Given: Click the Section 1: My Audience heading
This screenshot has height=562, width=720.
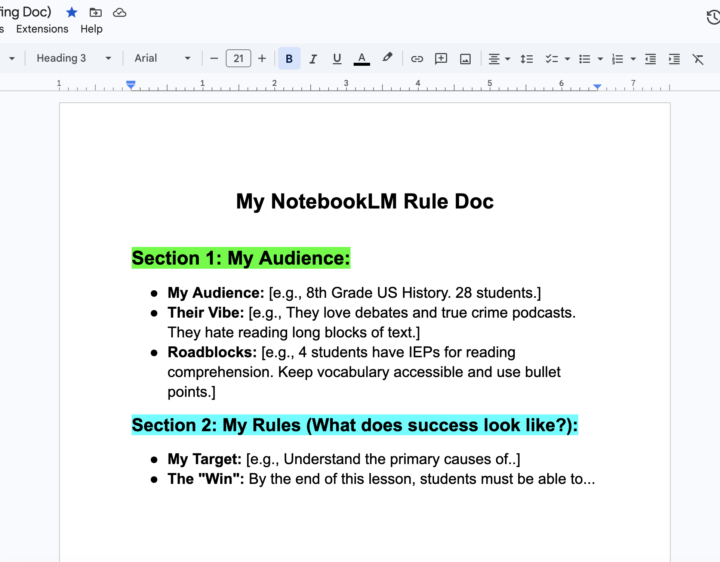Looking at the screenshot, I should [x=241, y=258].
